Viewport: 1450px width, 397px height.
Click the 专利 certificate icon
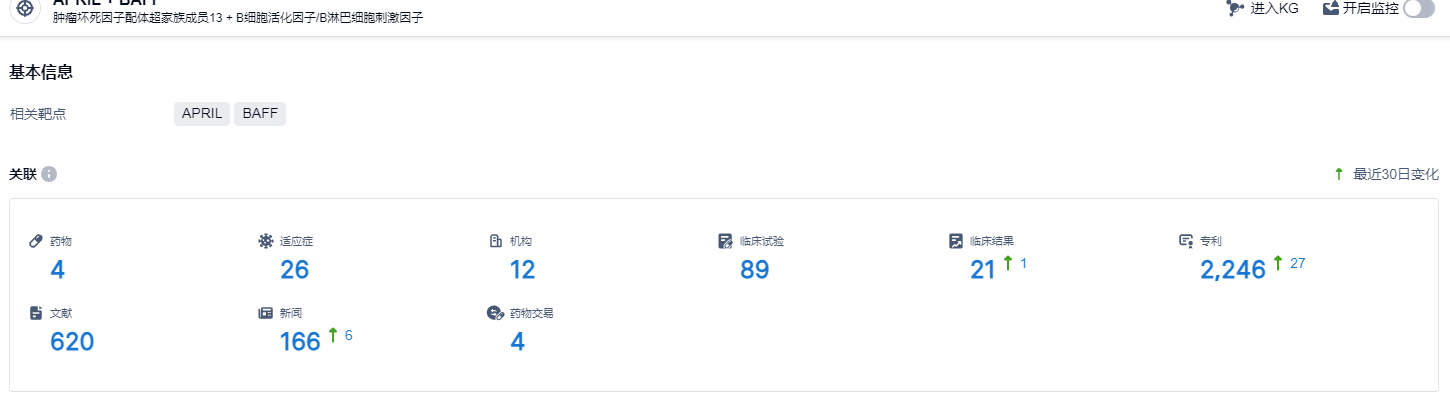(1186, 241)
